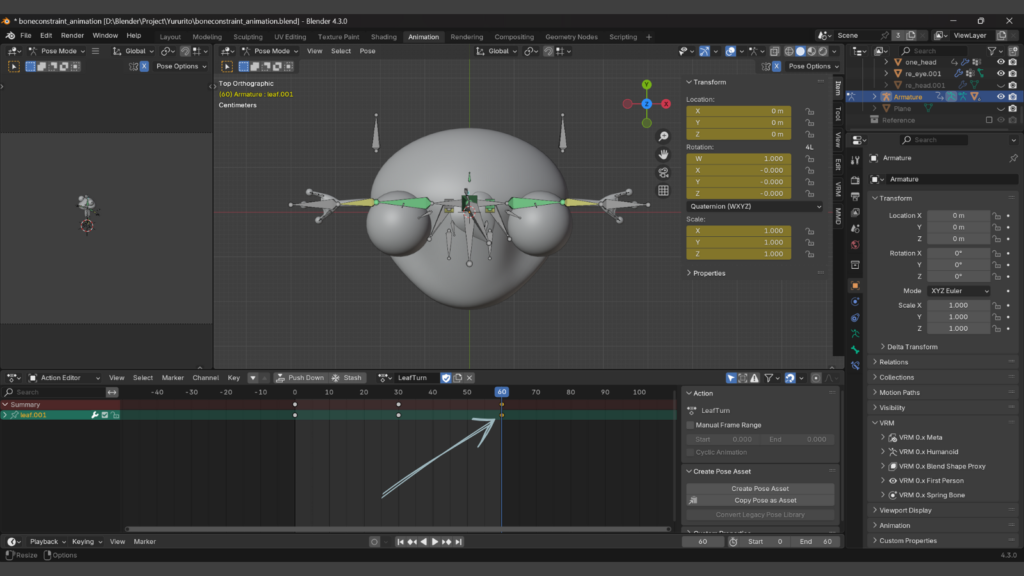Click the pin icon beside Armature name
Image resolution: width=1024 pixels, height=576 pixels.
(x=1013, y=158)
